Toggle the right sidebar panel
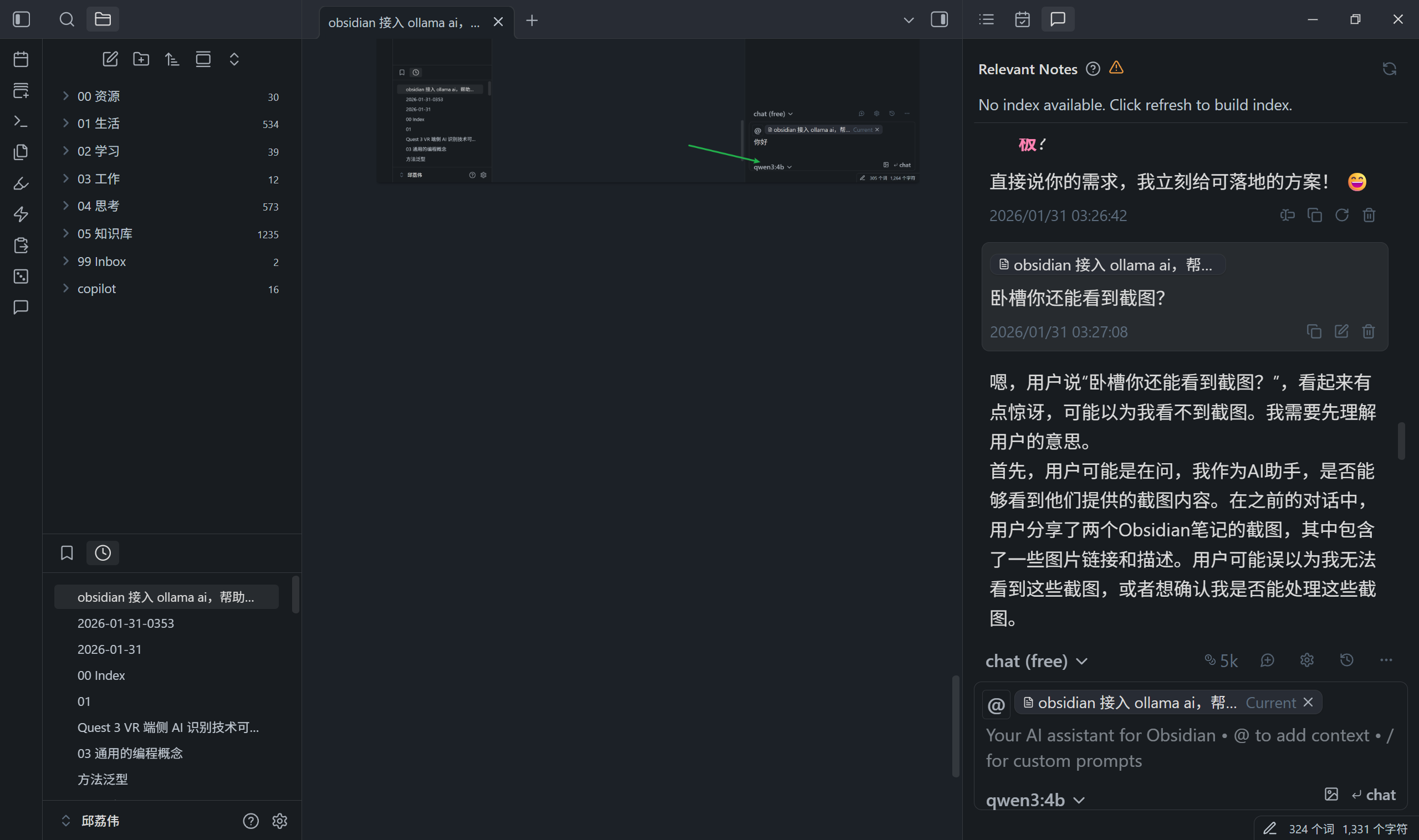Image resolution: width=1419 pixels, height=840 pixels. pos(939,20)
